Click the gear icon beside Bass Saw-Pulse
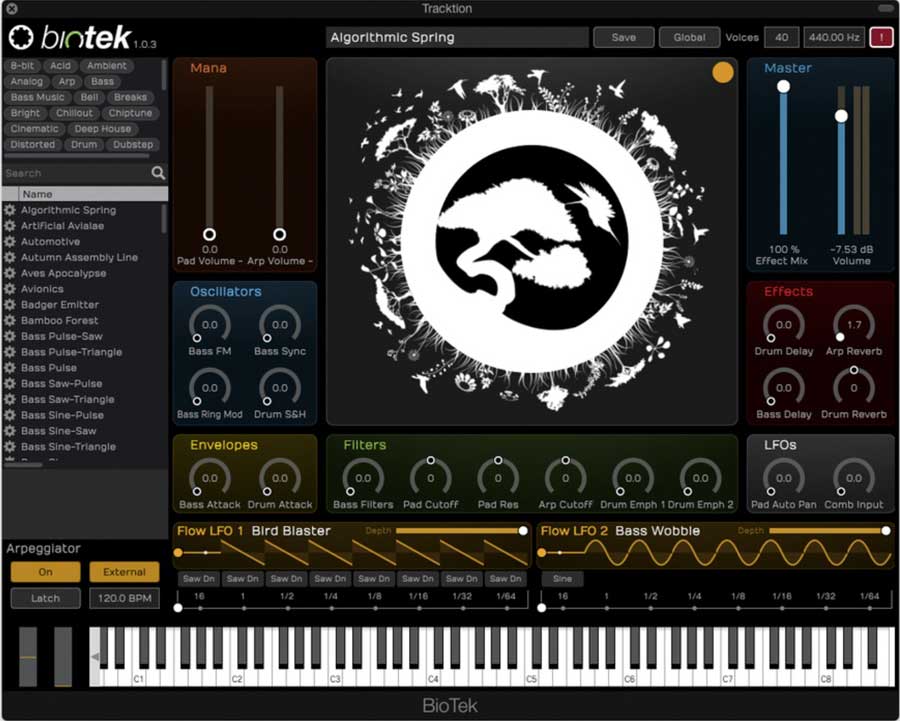Viewport: 900px width, 721px height. 10,383
